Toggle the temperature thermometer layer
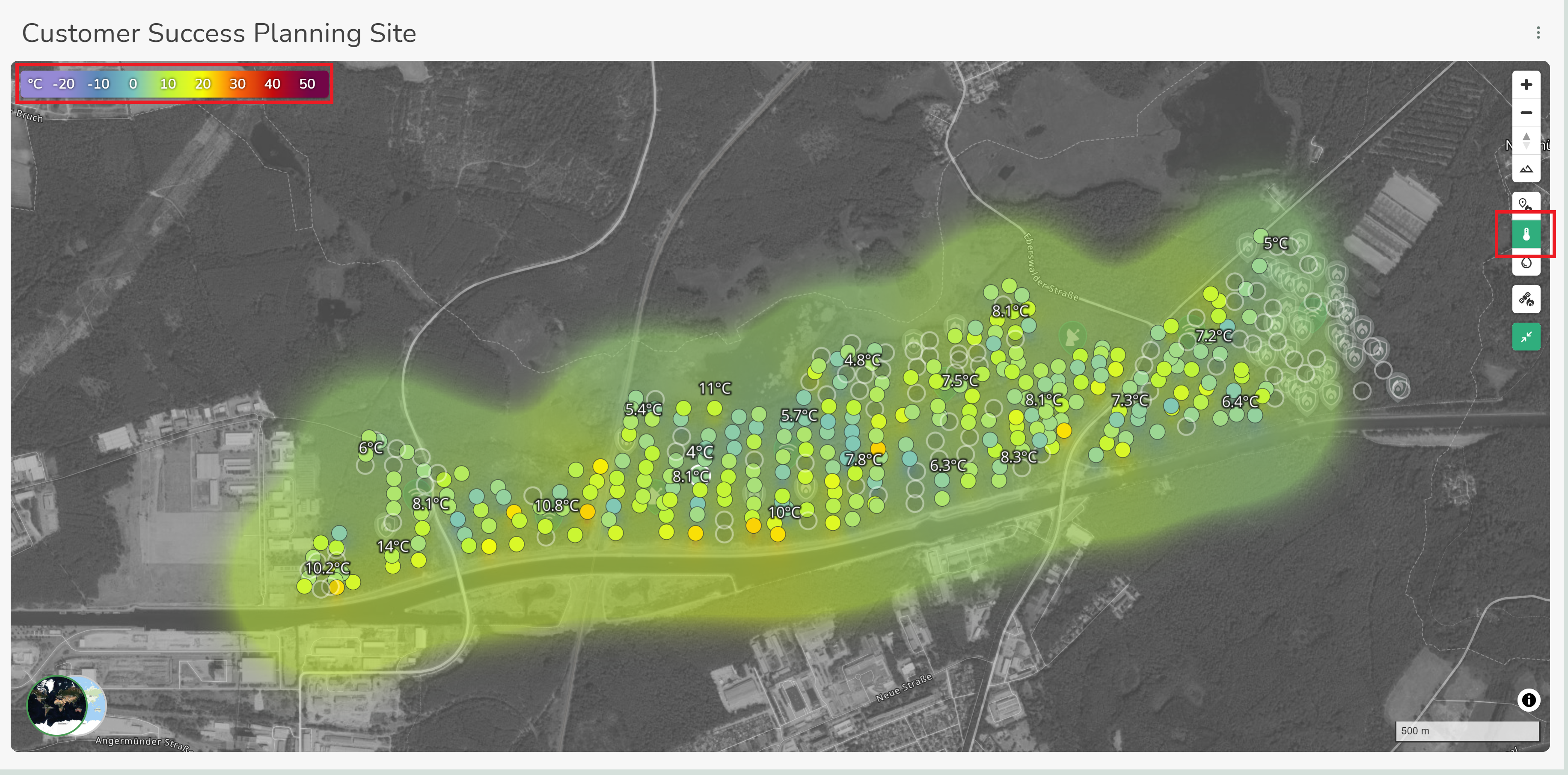Screen dimensions: 1568x775 click(x=1525, y=235)
